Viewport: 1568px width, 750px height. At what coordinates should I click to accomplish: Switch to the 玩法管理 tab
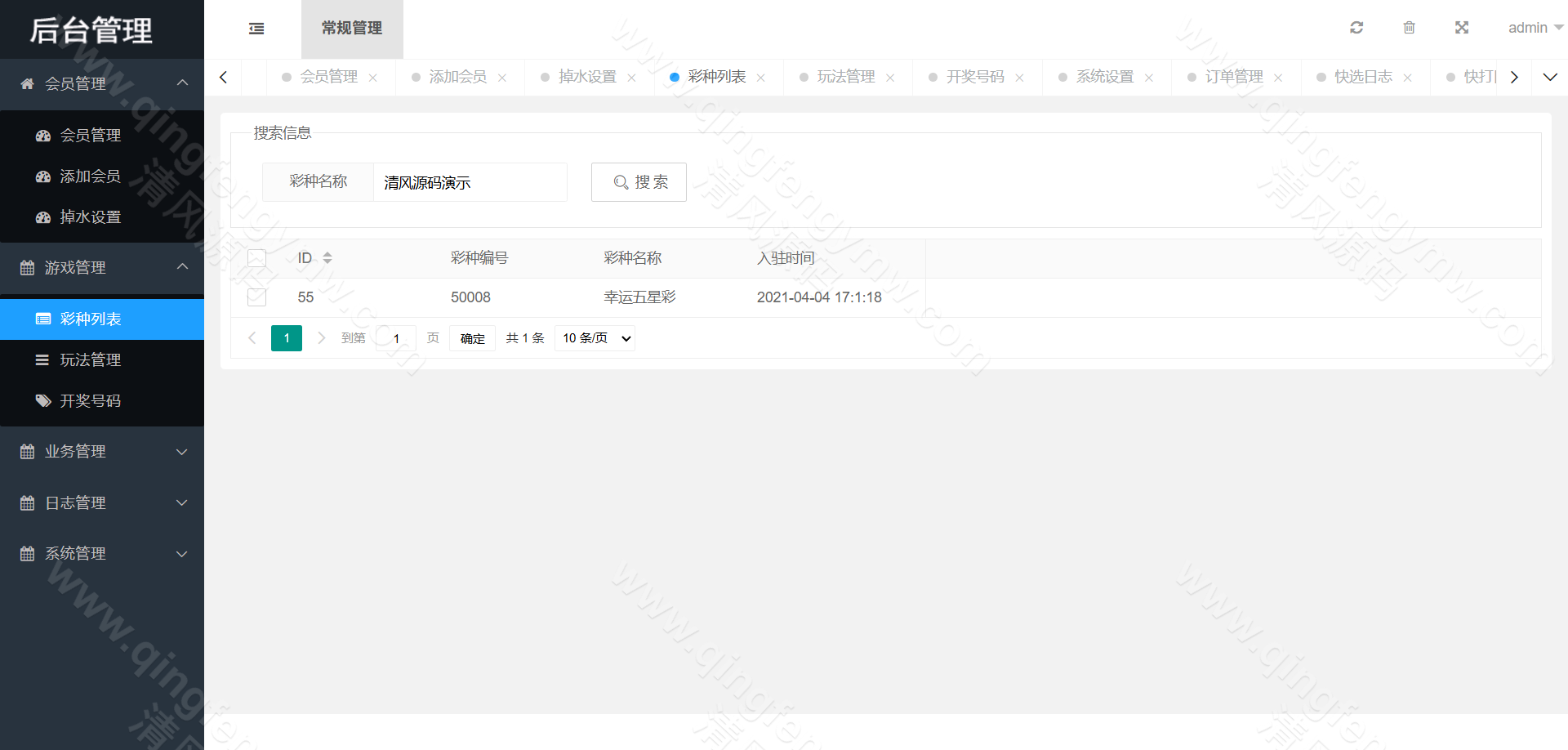(846, 76)
